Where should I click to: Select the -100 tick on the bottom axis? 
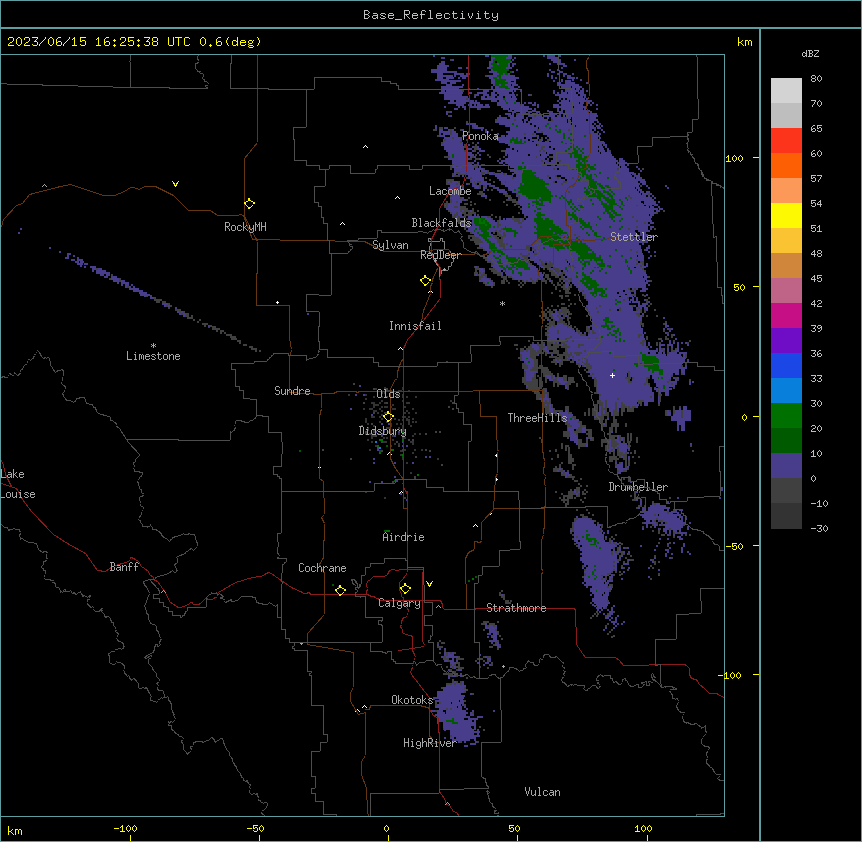[125, 828]
